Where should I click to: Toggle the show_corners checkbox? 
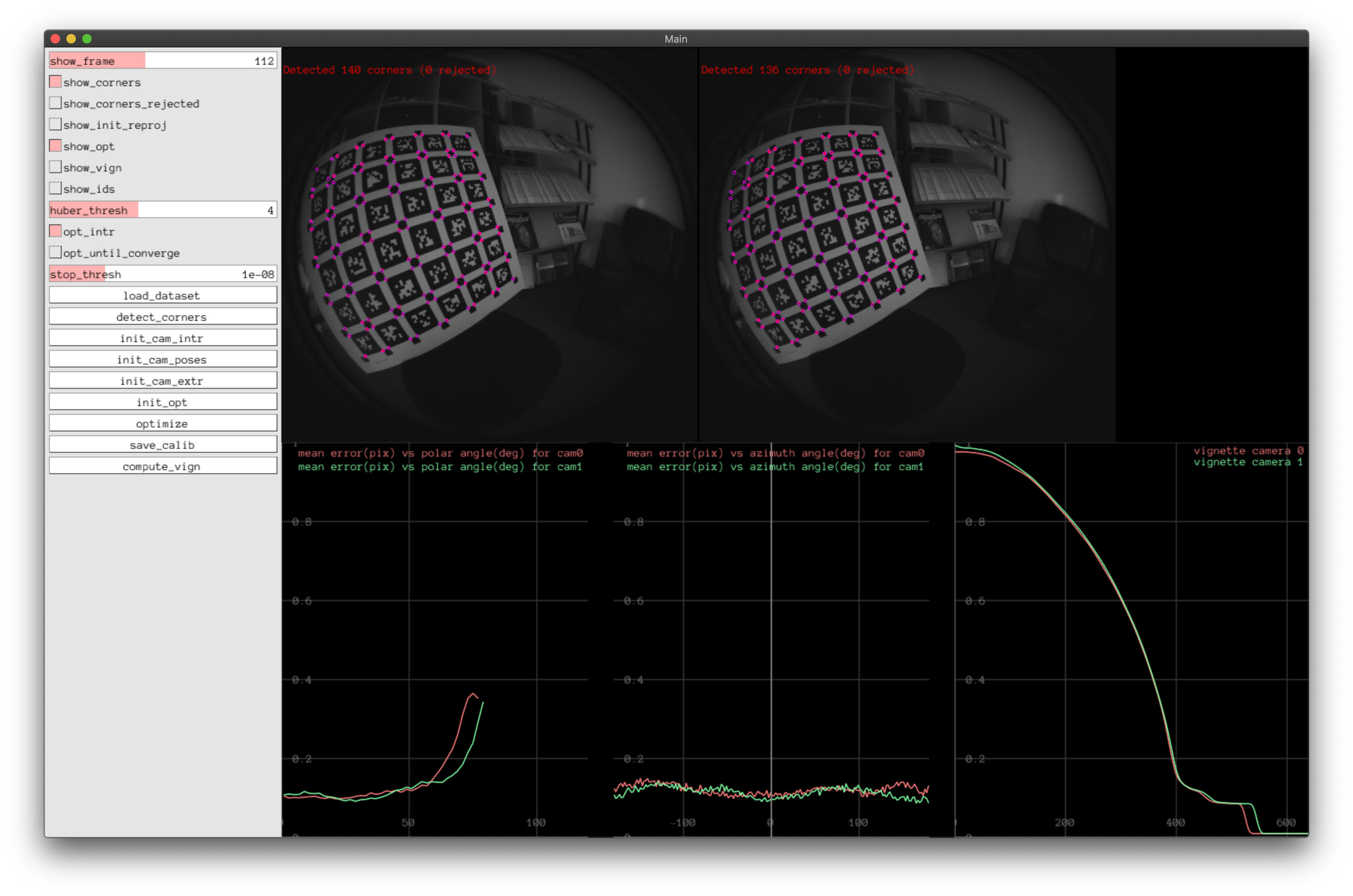(55, 82)
